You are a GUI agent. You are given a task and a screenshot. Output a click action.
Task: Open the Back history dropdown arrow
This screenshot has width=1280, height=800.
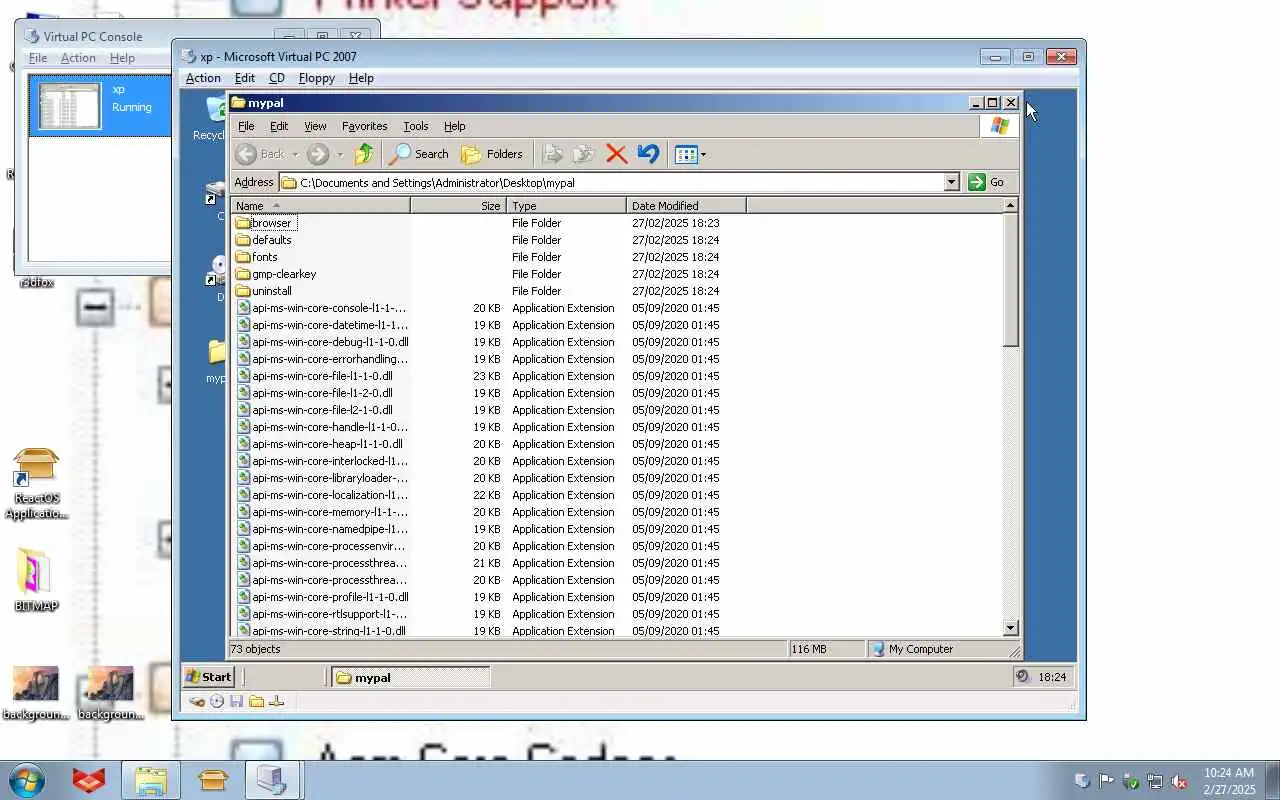(295, 154)
